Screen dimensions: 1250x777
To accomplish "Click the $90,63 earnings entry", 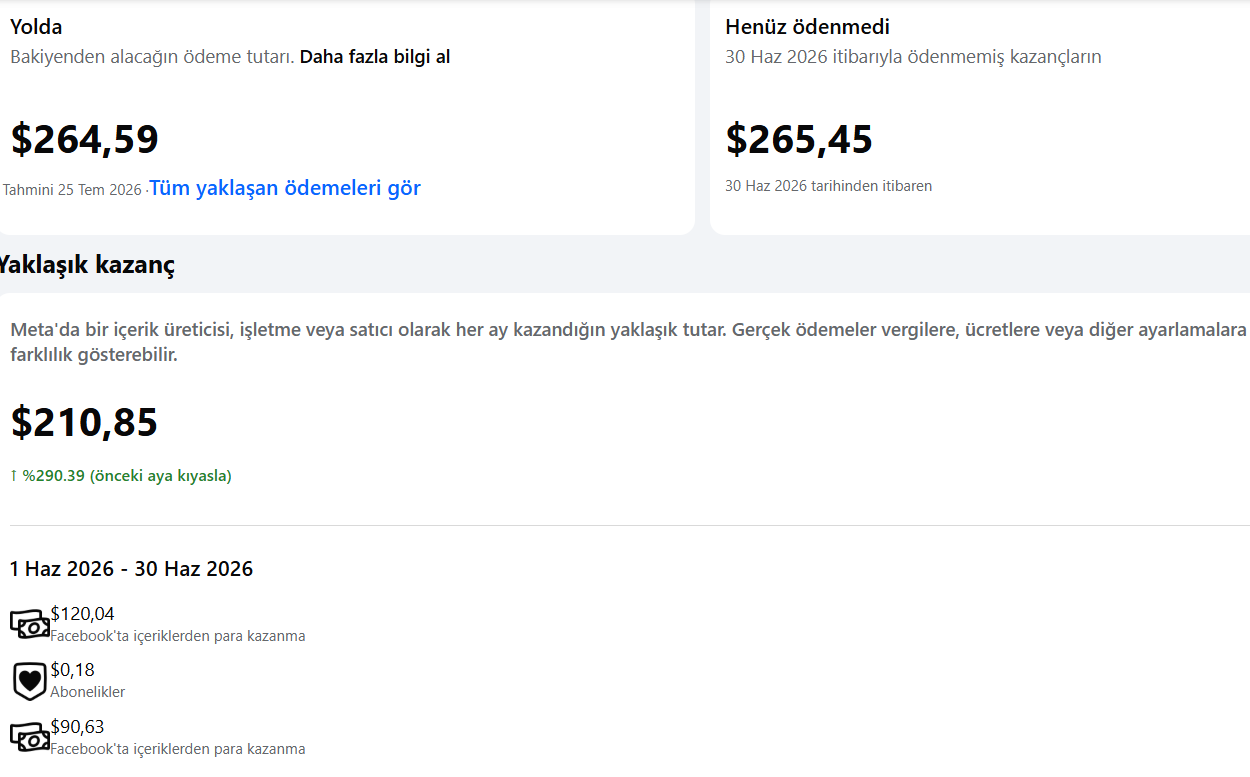I will click(78, 727).
